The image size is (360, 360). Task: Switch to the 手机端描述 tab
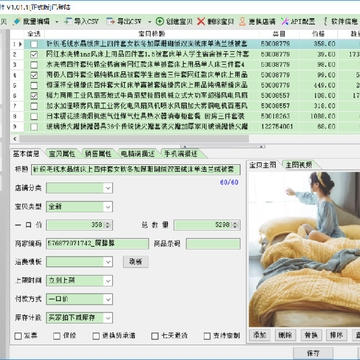tap(180, 154)
